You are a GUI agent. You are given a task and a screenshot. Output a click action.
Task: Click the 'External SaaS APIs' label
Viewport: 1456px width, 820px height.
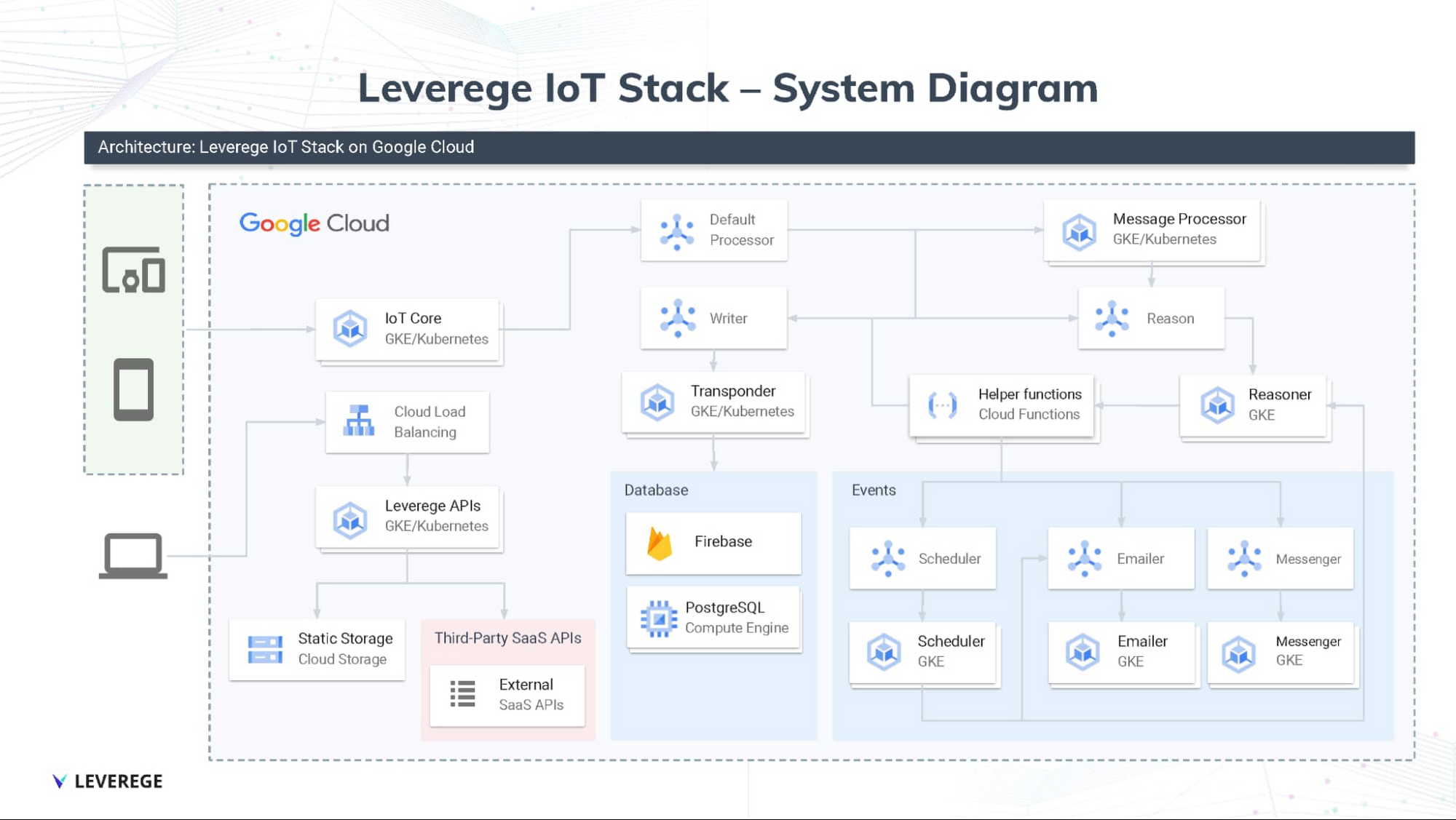coord(531,694)
